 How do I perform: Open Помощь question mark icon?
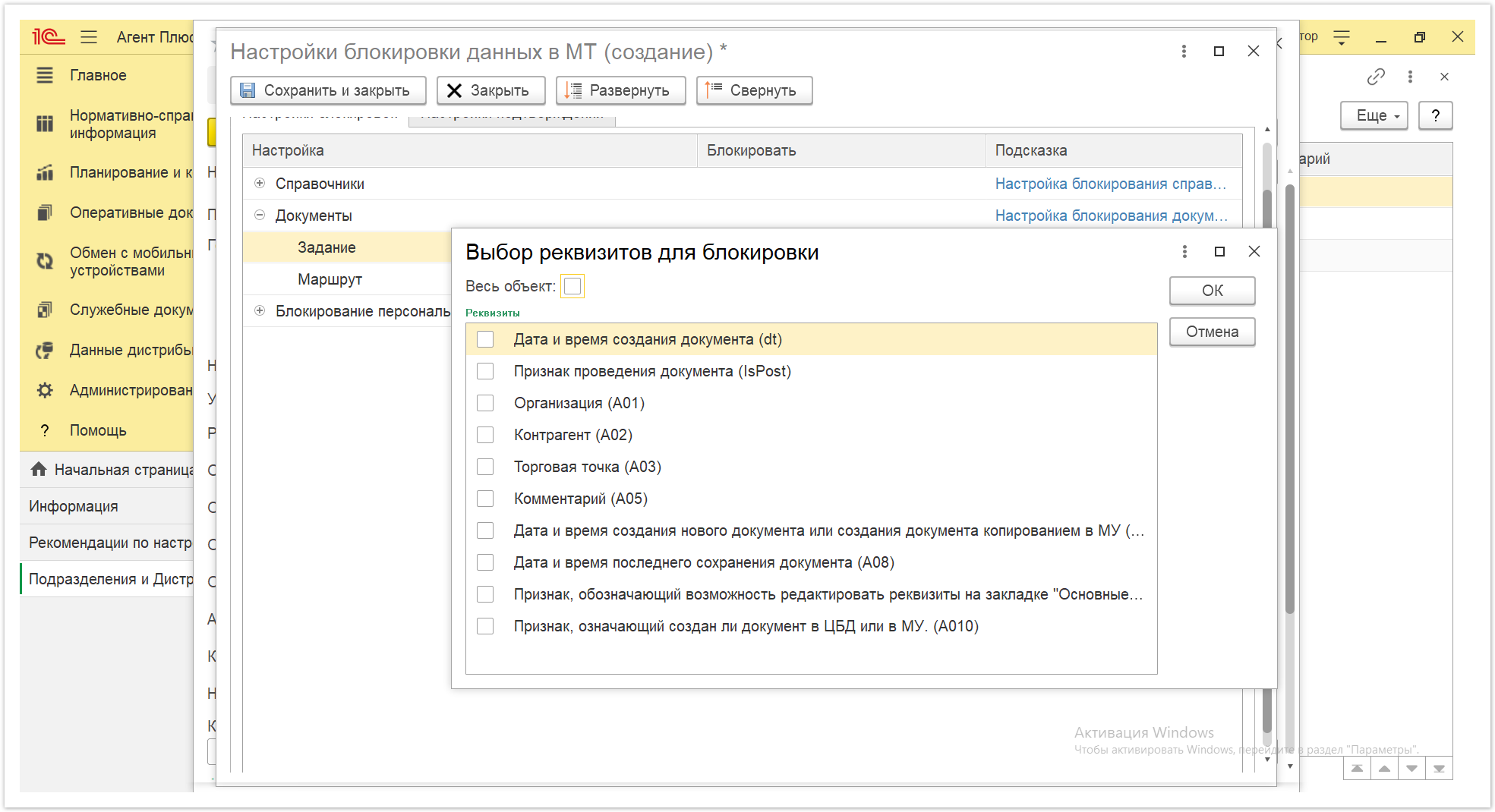[45, 430]
